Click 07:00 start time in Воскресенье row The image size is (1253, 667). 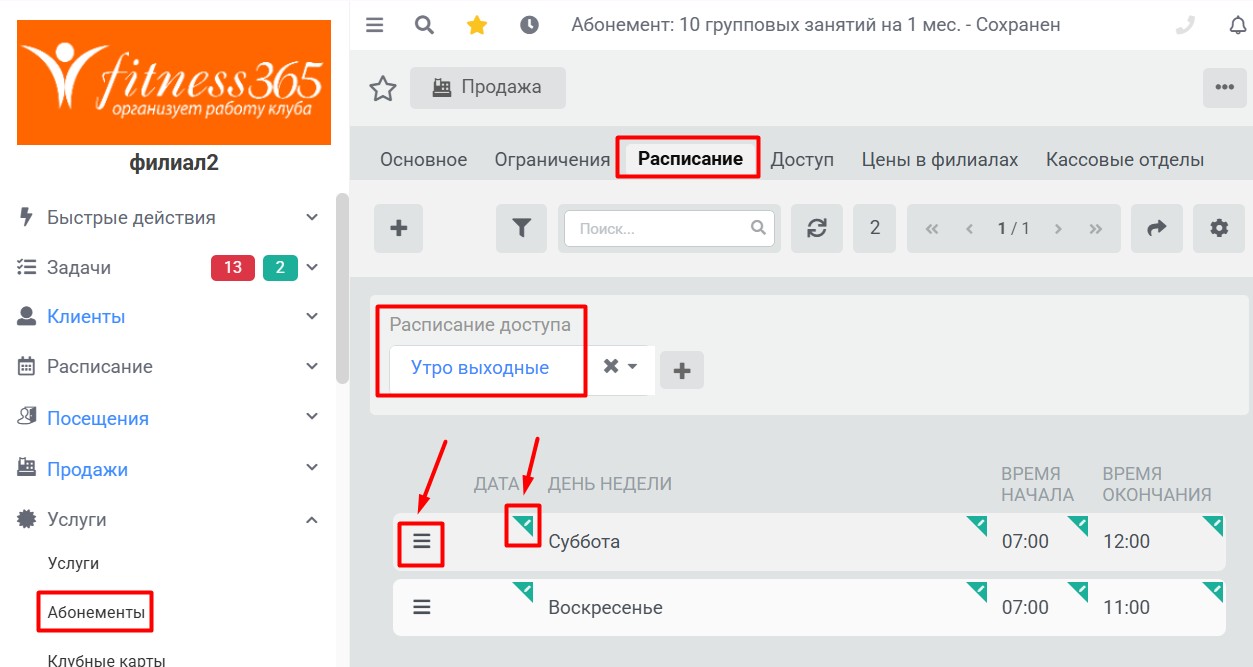pyautogui.click(x=1025, y=608)
